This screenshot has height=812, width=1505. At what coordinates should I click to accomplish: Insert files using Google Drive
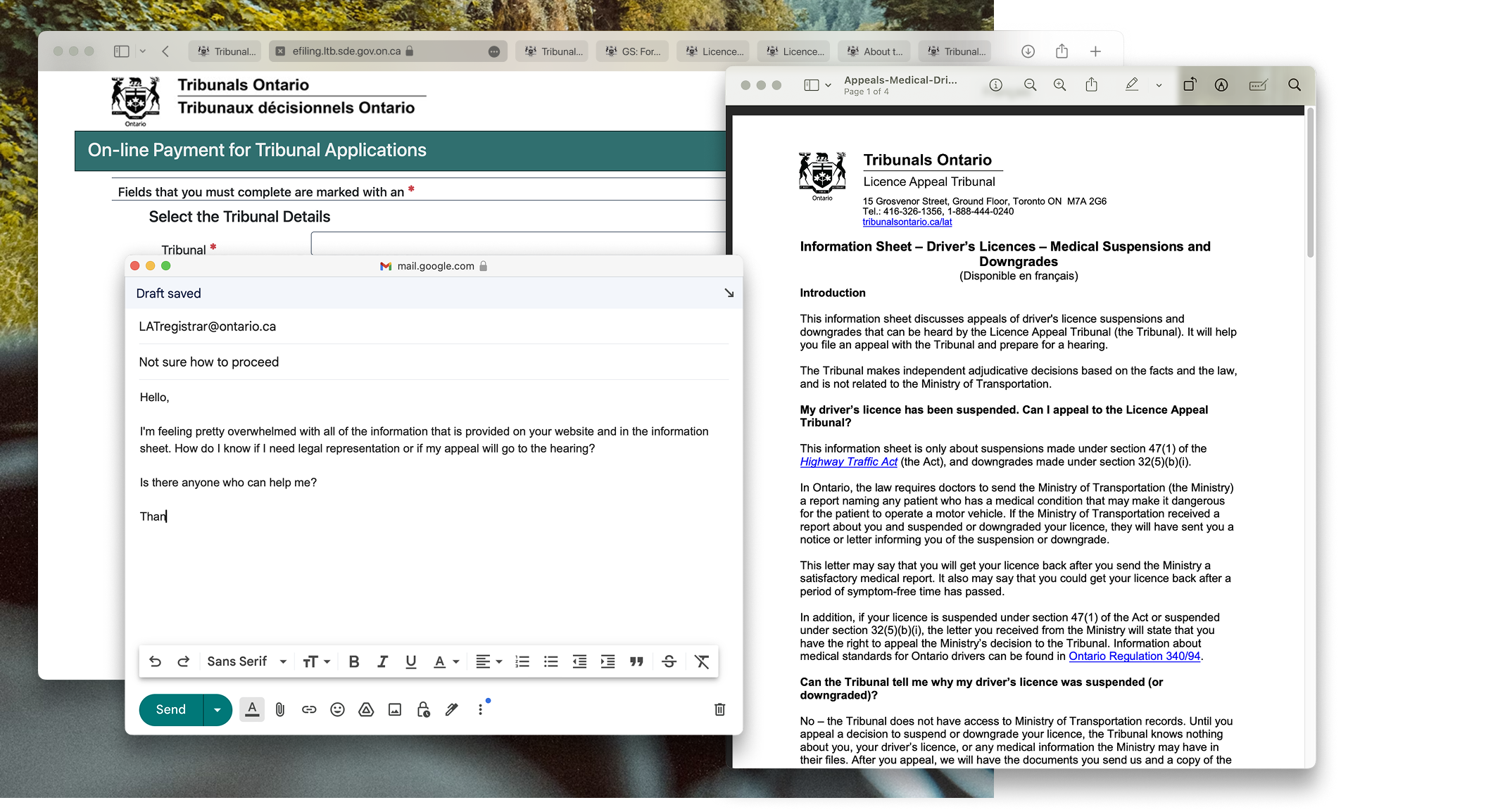pyautogui.click(x=365, y=709)
